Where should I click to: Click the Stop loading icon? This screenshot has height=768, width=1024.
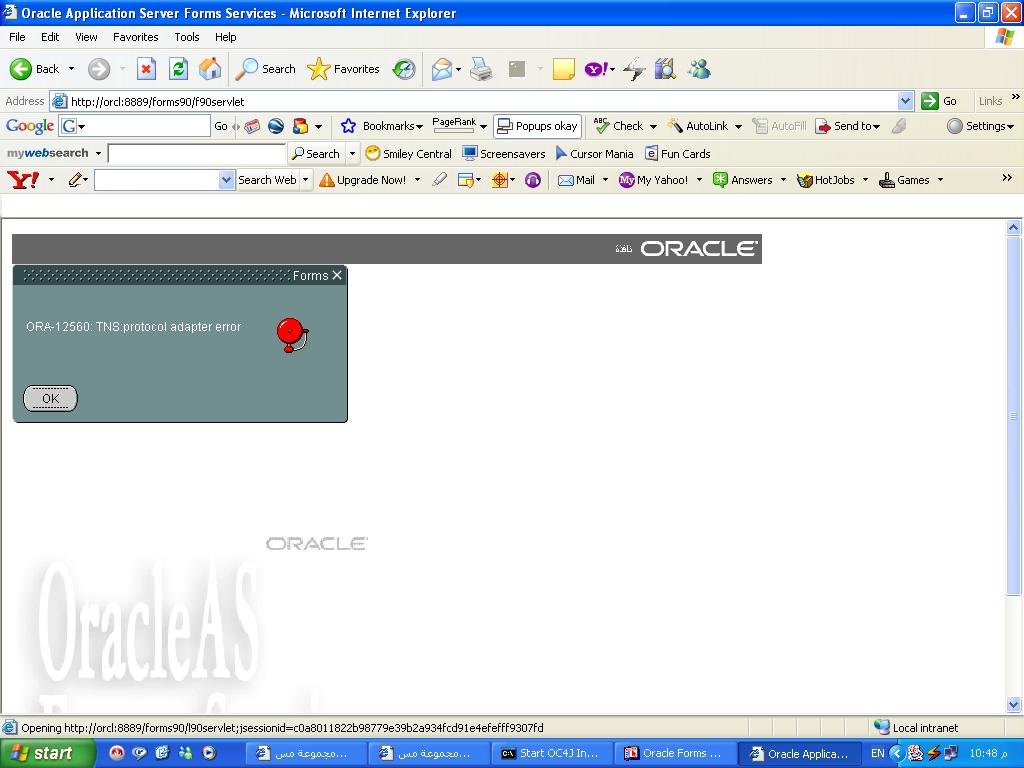(x=146, y=69)
